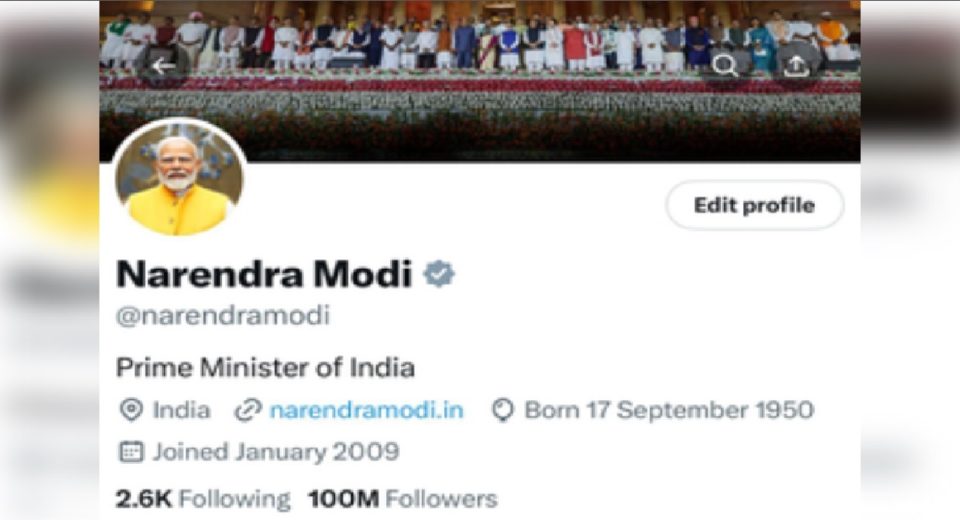Screen dimensions: 960x520
Task: Click the Joined January 2009 text
Action: pyautogui.click(x=276, y=452)
